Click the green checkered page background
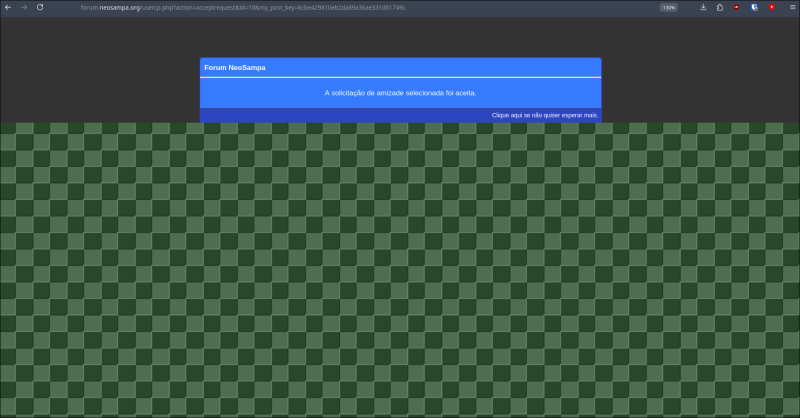 (x=400, y=270)
